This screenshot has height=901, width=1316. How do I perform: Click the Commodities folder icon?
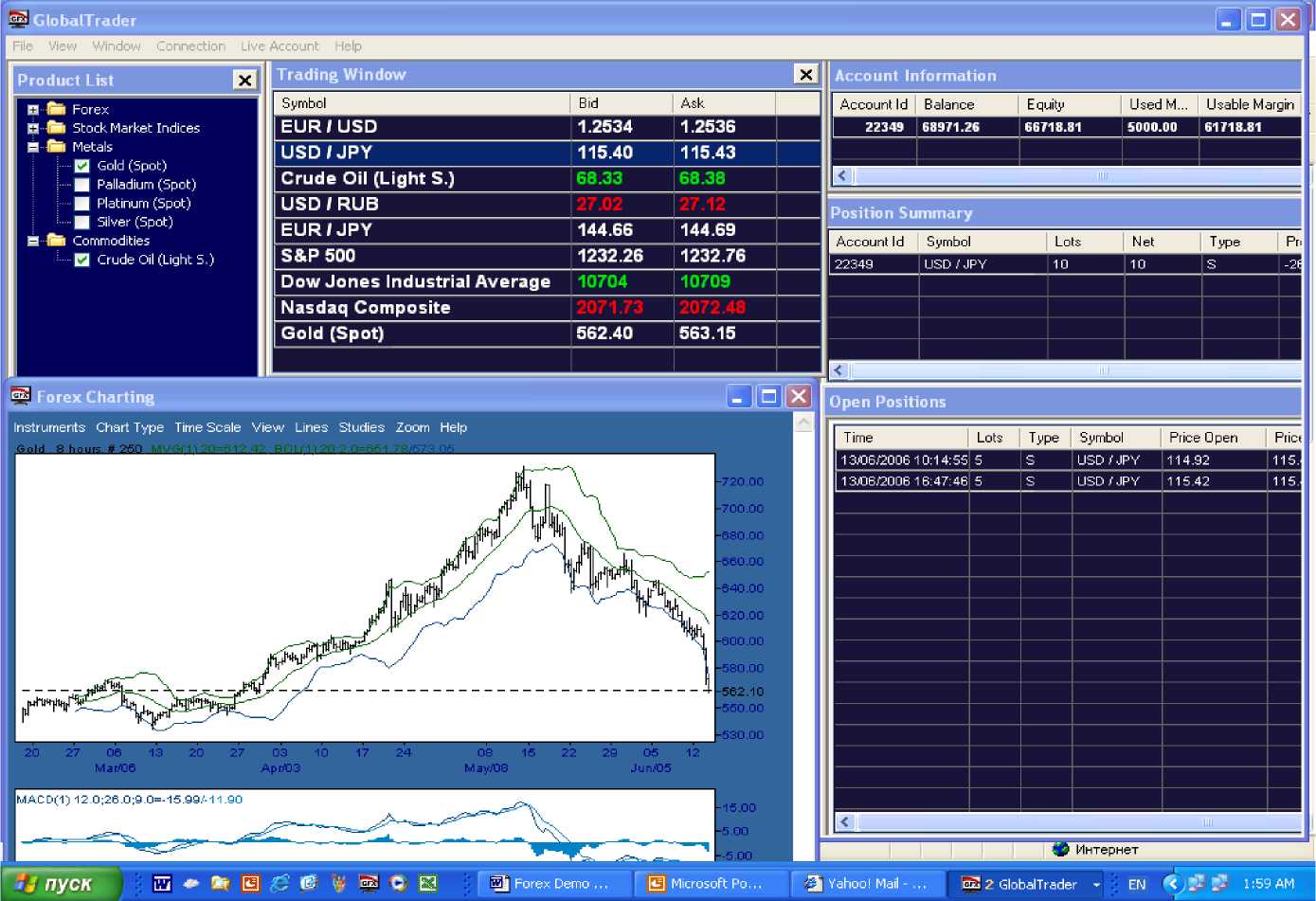click(57, 241)
